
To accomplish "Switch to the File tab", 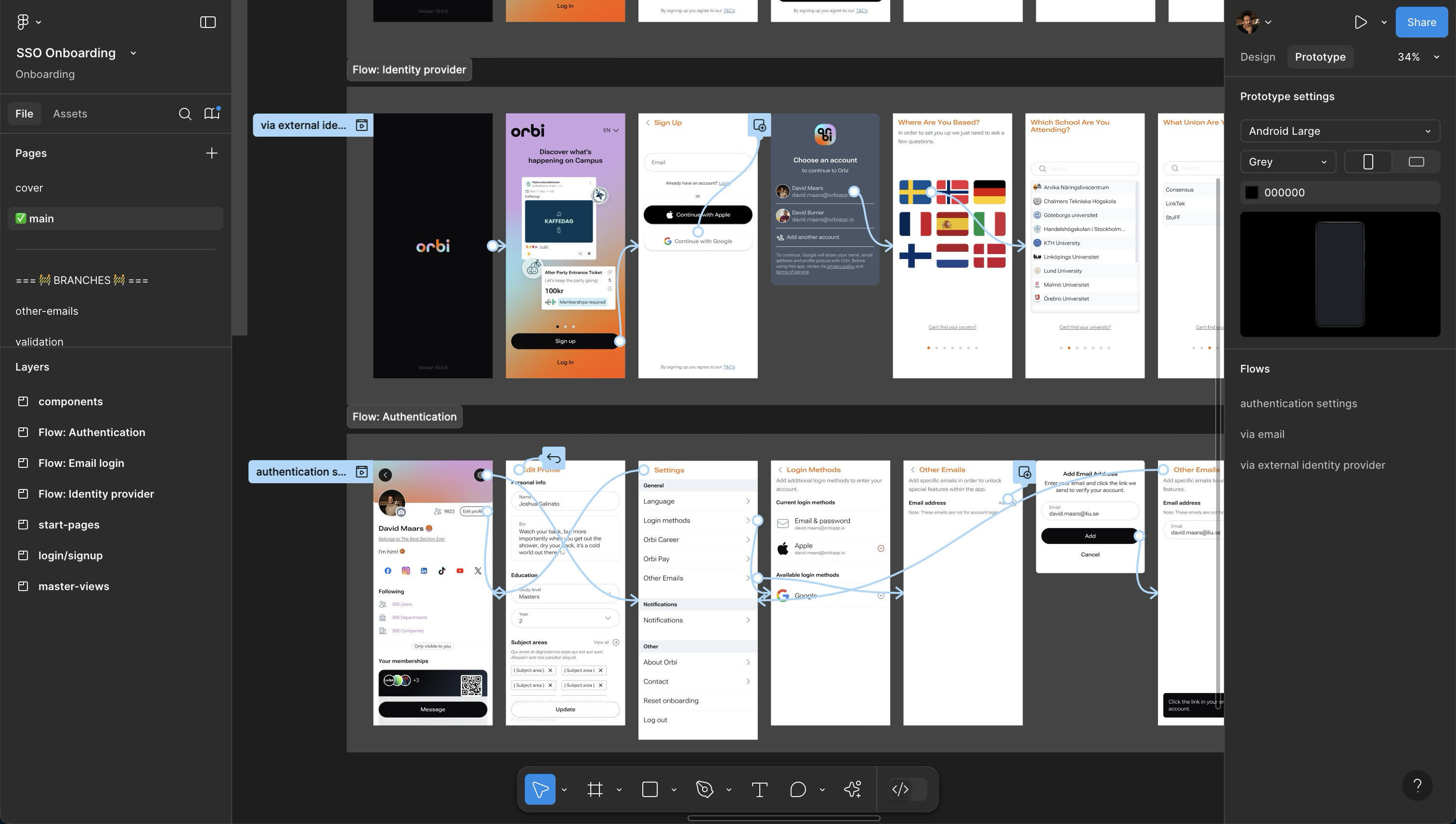I will point(25,114).
